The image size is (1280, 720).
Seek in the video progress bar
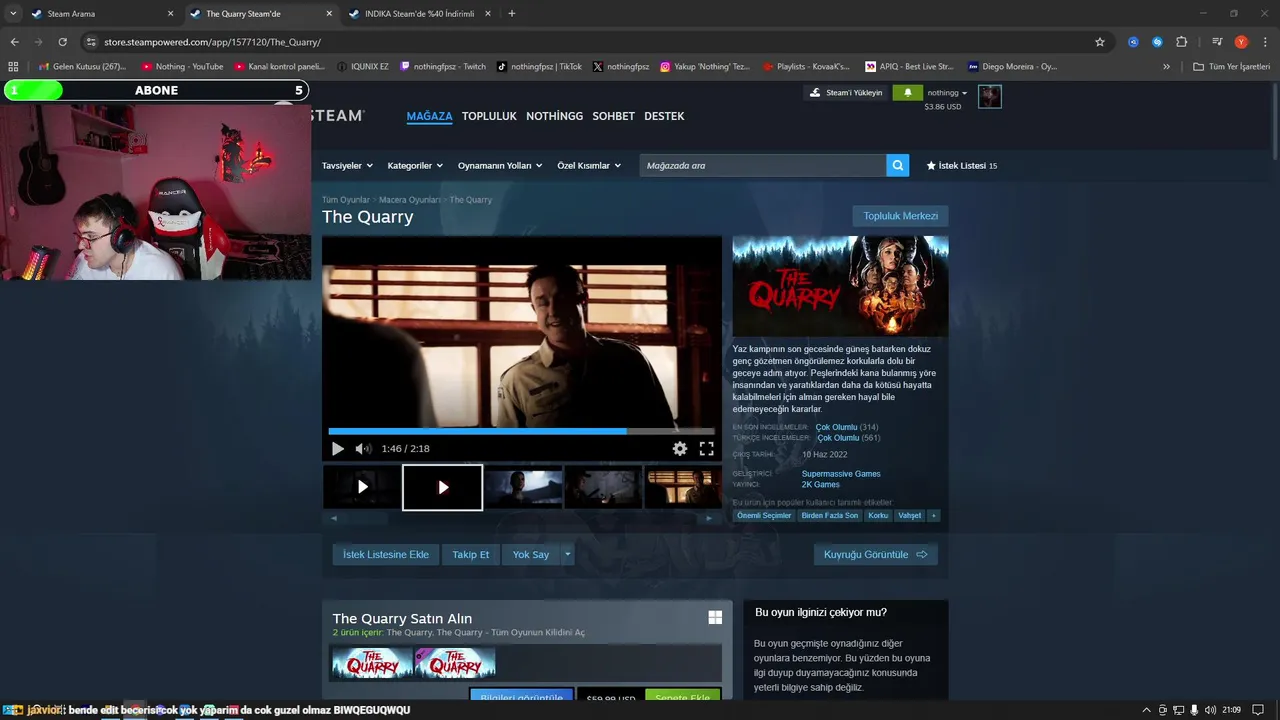pyautogui.click(x=521, y=431)
